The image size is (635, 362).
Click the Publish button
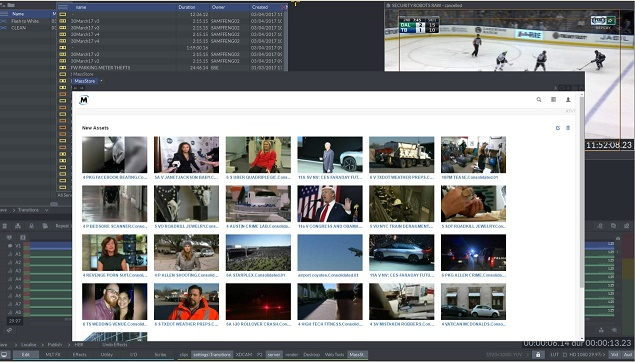[x=55, y=345]
